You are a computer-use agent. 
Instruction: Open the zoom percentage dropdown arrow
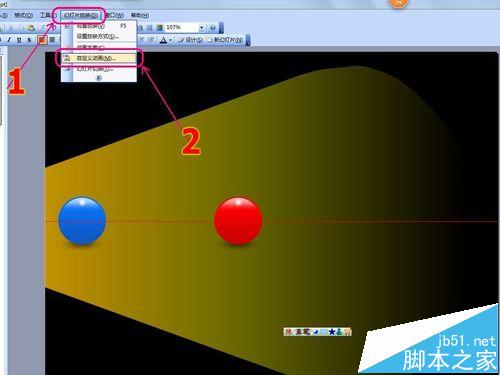[202, 27]
